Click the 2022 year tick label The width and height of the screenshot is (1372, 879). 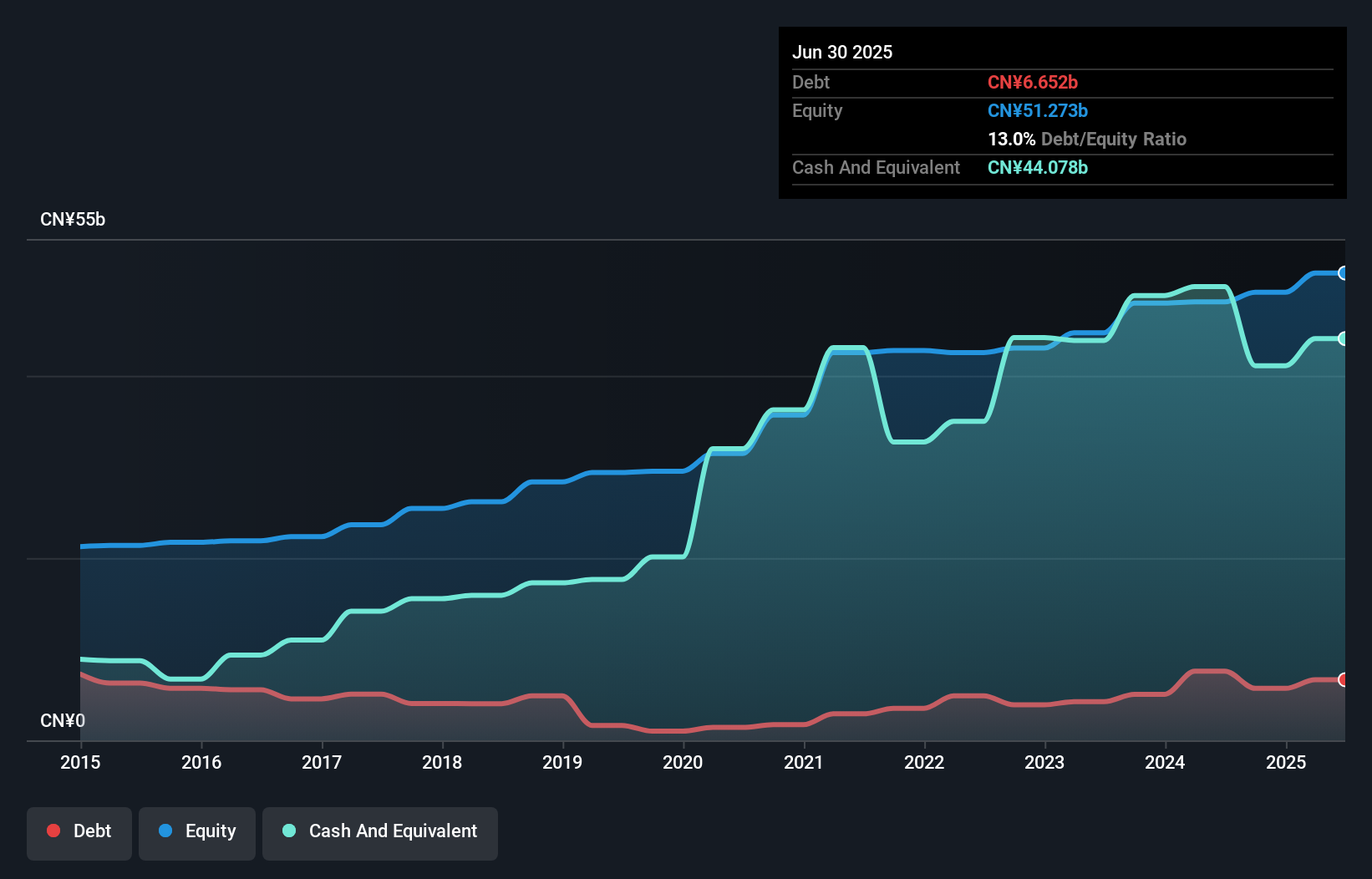(924, 762)
